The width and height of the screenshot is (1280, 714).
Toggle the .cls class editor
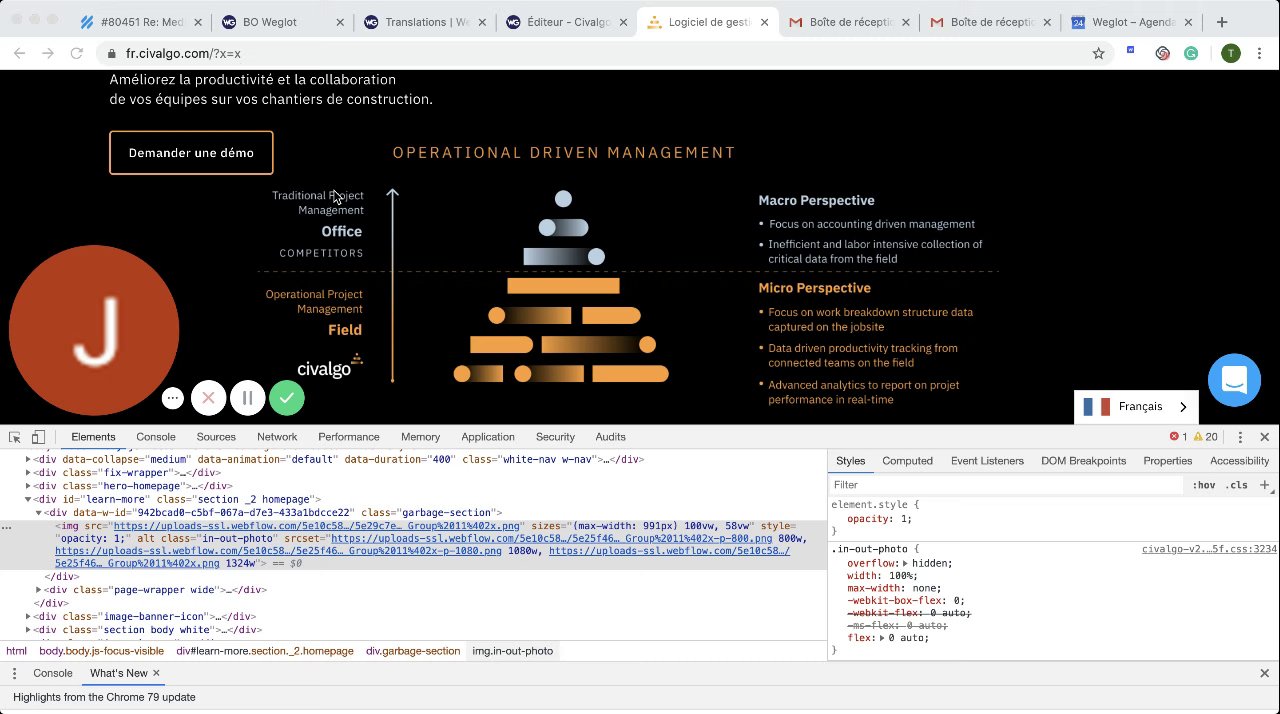[x=1237, y=485]
